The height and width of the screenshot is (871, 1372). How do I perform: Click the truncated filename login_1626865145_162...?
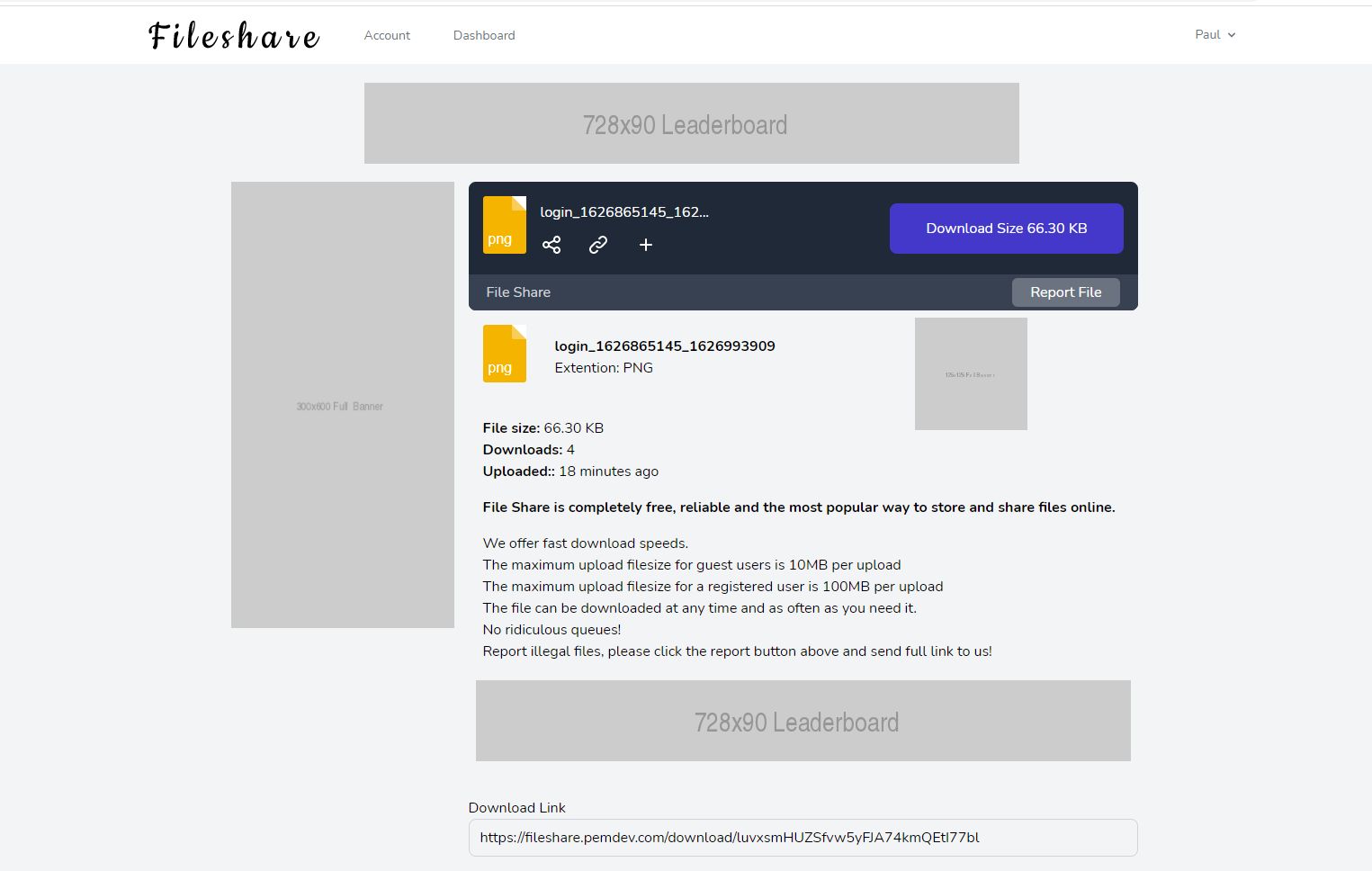pyautogui.click(x=624, y=212)
